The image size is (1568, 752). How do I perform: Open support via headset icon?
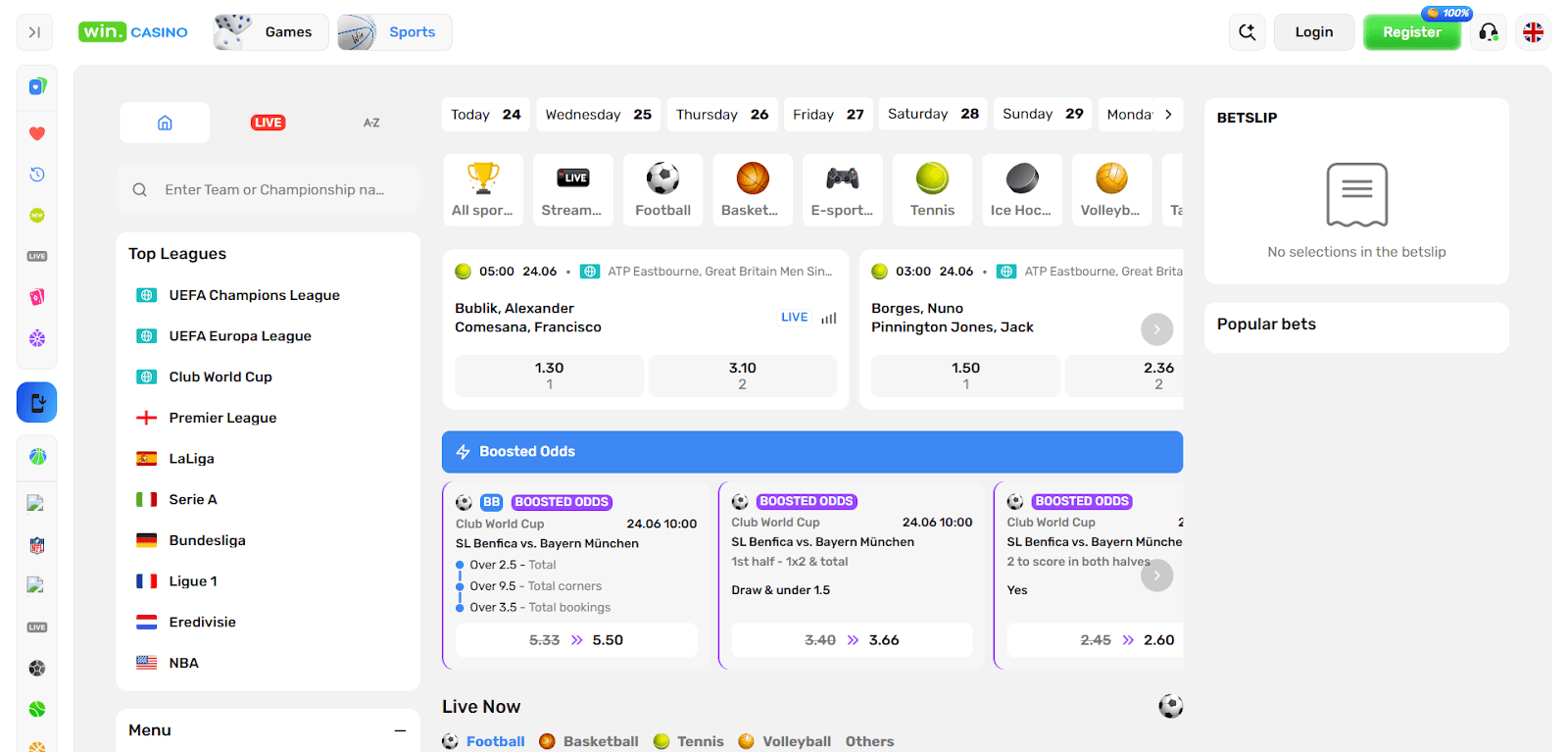click(1489, 32)
